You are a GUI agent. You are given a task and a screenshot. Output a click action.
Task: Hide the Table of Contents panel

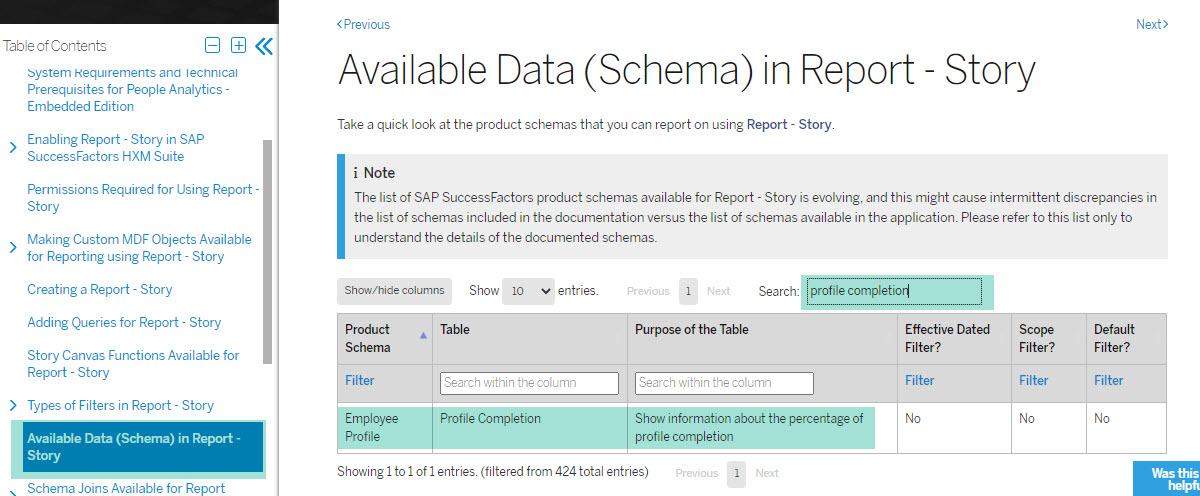click(264, 45)
